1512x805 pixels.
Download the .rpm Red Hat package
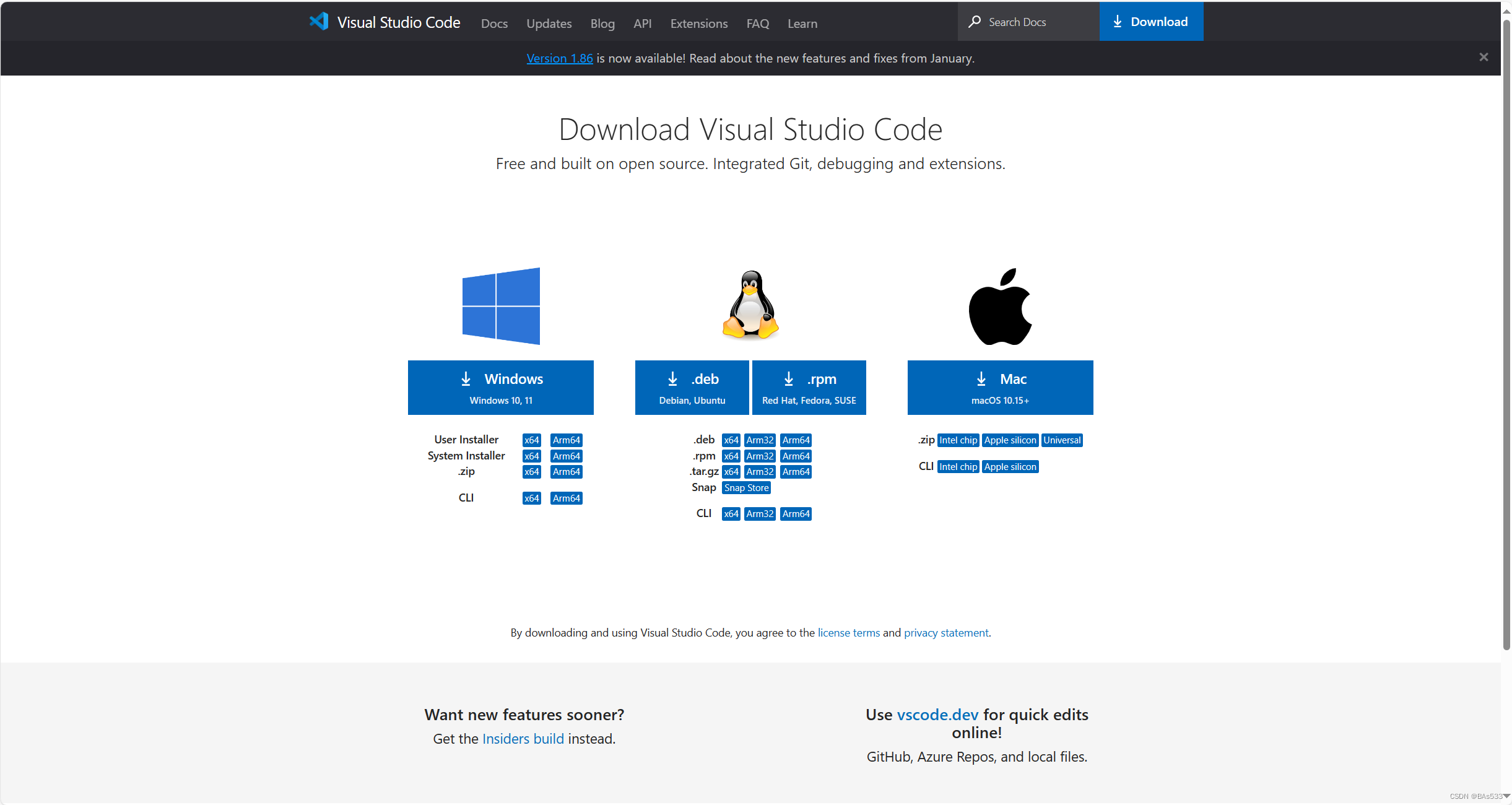coord(809,388)
